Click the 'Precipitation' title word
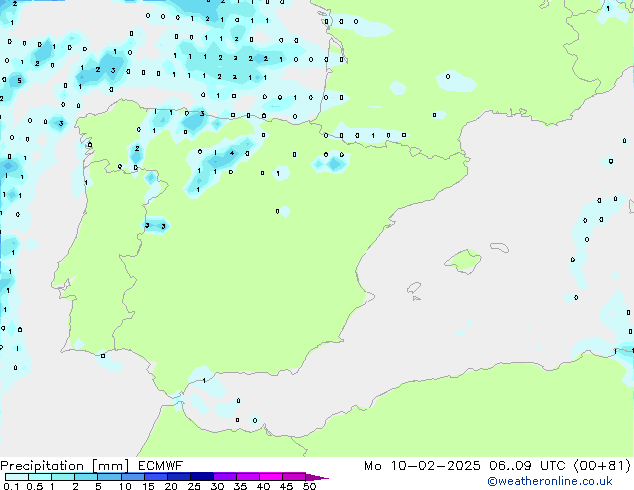The height and width of the screenshot is (490, 634). [42, 466]
